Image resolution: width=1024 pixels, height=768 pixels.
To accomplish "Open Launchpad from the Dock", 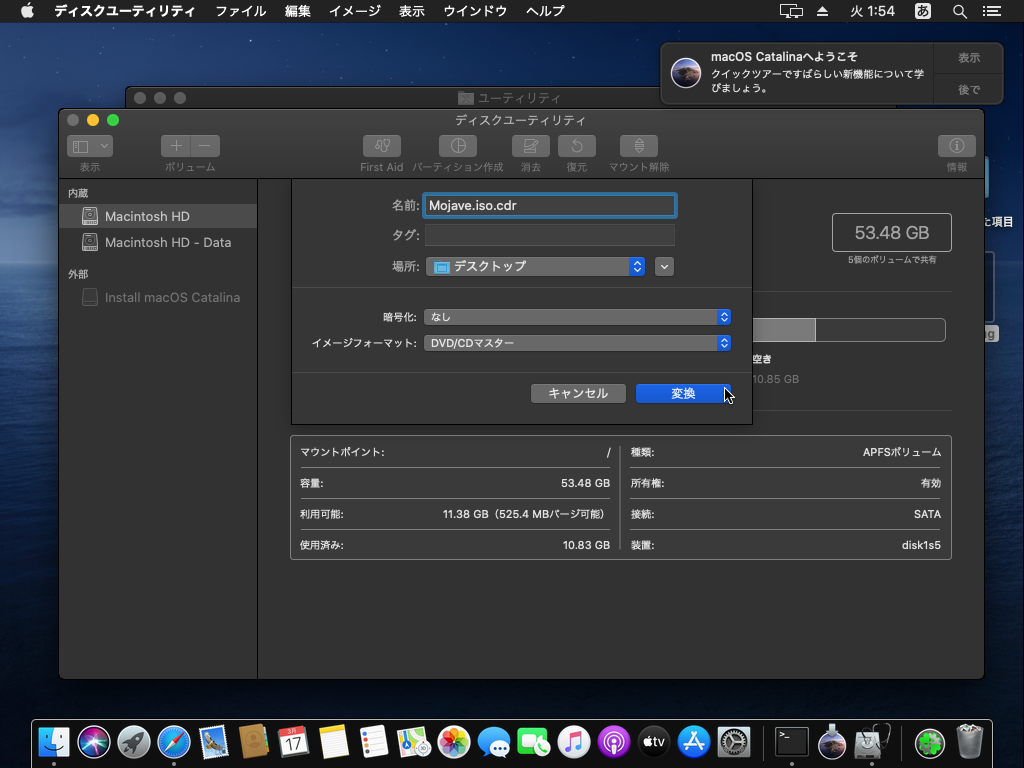I will 134,742.
